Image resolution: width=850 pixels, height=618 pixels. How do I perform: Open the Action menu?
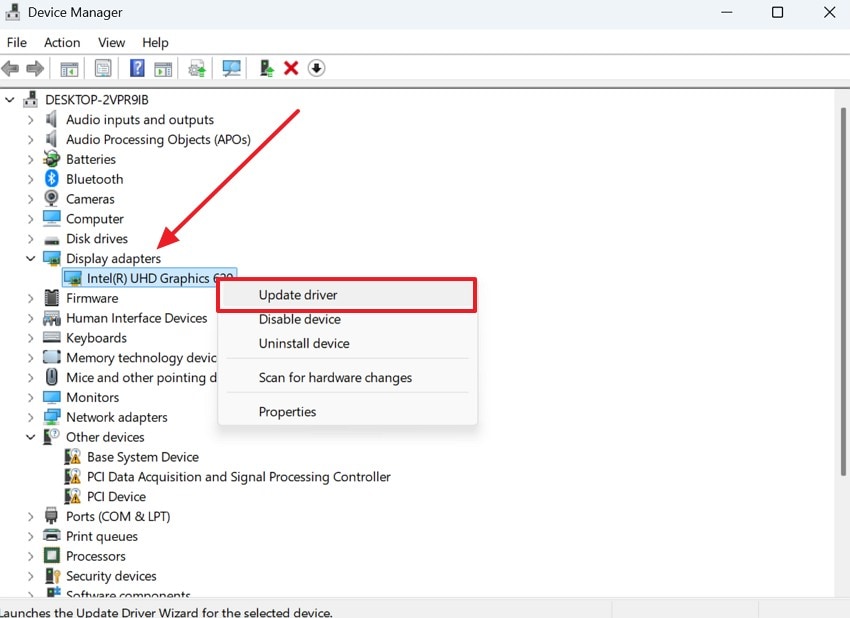point(61,42)
